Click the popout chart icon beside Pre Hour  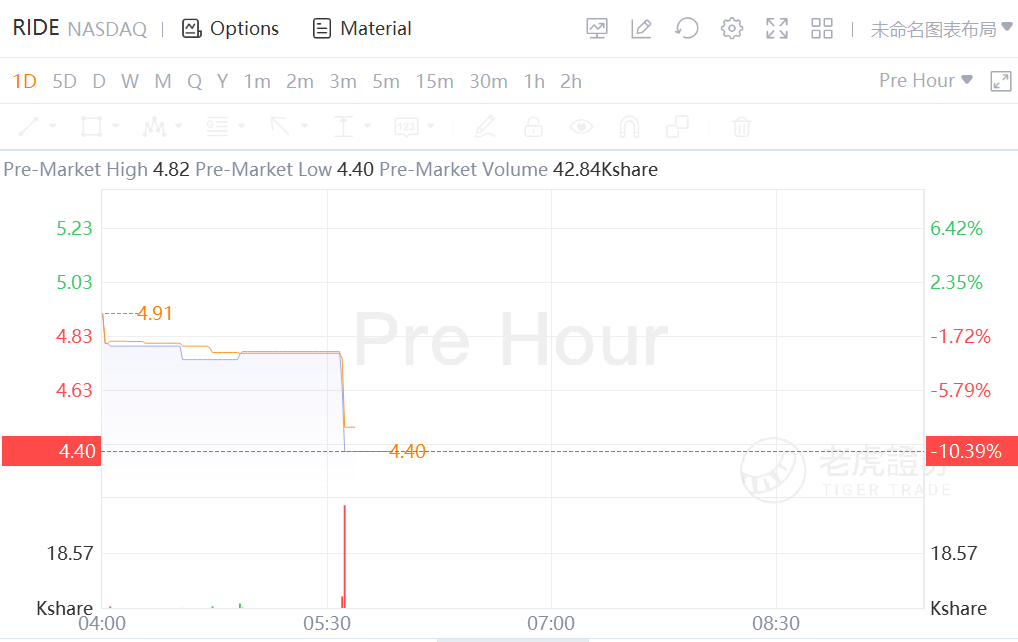1000,81
